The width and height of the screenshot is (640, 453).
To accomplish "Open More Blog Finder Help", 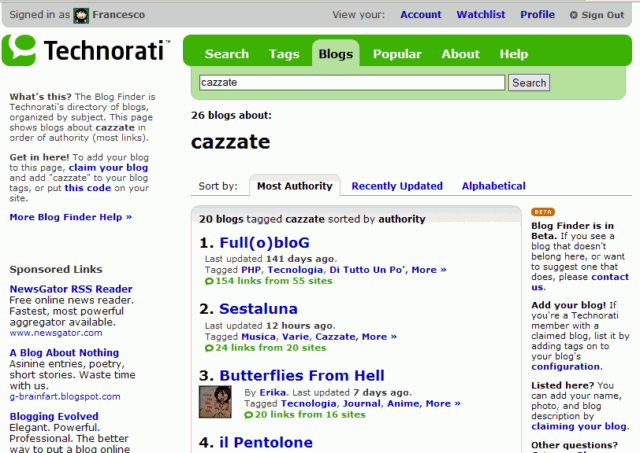I will click(71, 217).
